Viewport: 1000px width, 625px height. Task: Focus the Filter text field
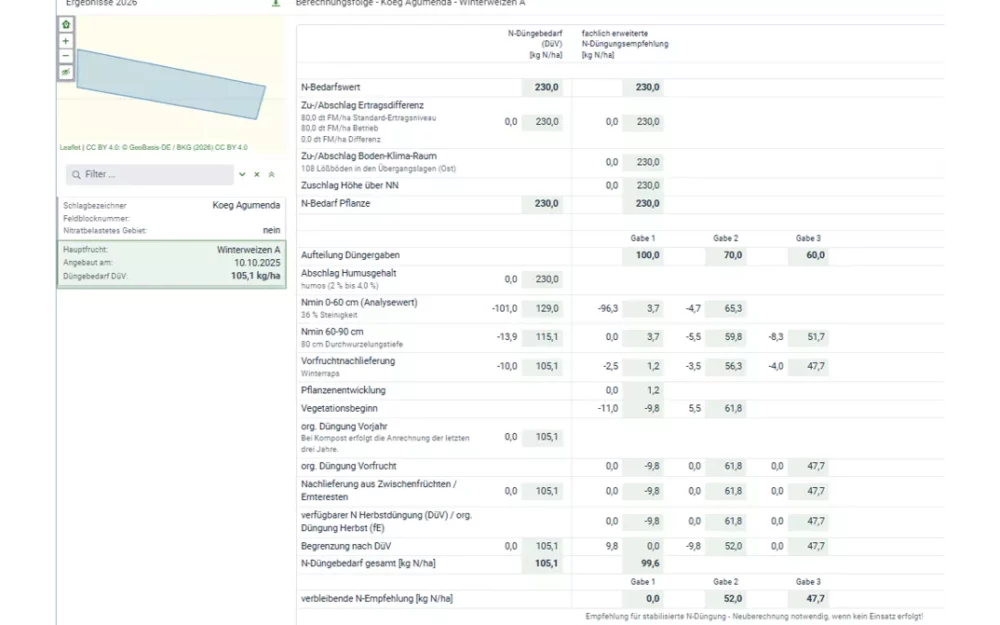155,174
